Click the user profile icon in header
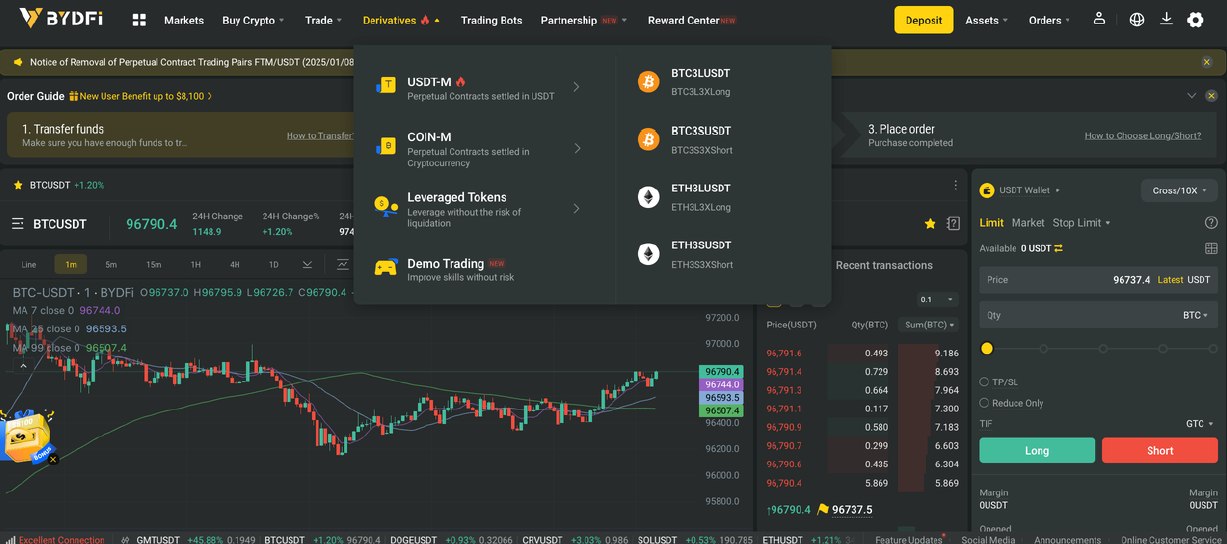This screenshot has width=1227, height=544. (x=1099, y=19)
